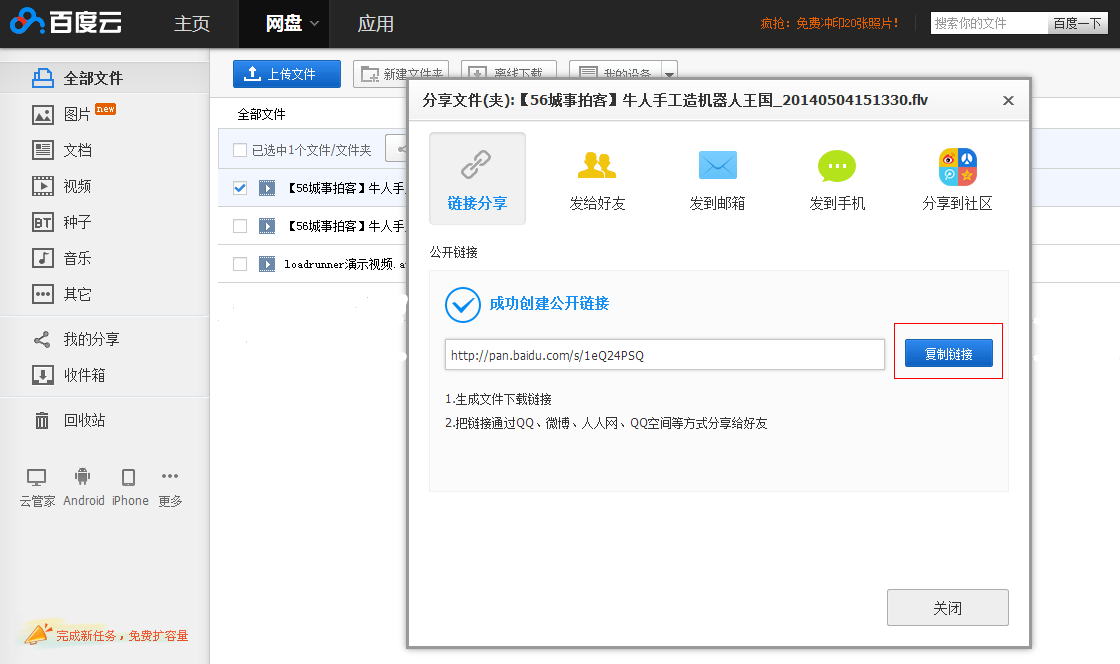Open the 应用 tab
1120x664 pixels.
[376, 24]
